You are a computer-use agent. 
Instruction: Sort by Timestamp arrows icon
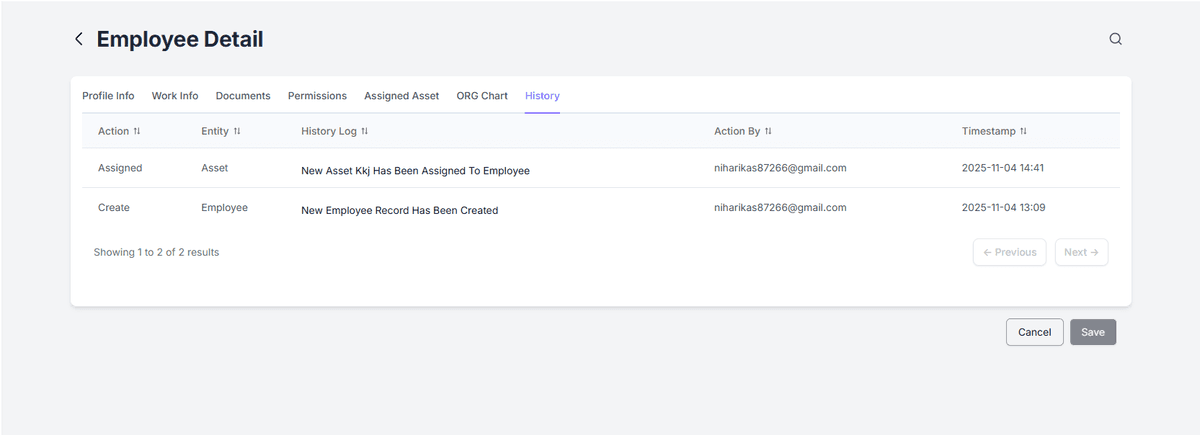1024,131
